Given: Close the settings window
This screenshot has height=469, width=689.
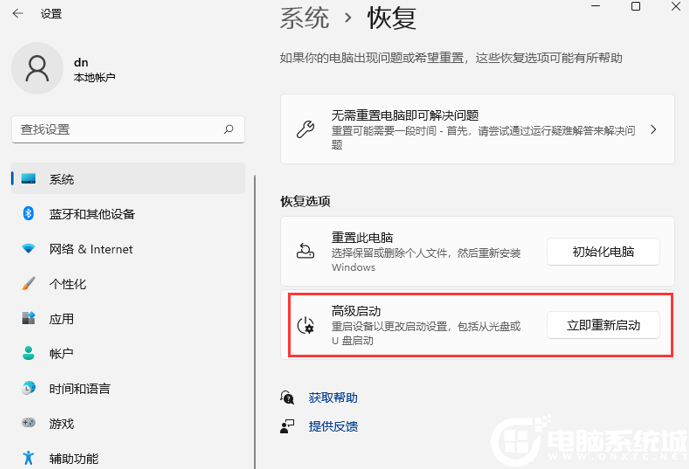Looking at the screenshot, I should 676,6.
